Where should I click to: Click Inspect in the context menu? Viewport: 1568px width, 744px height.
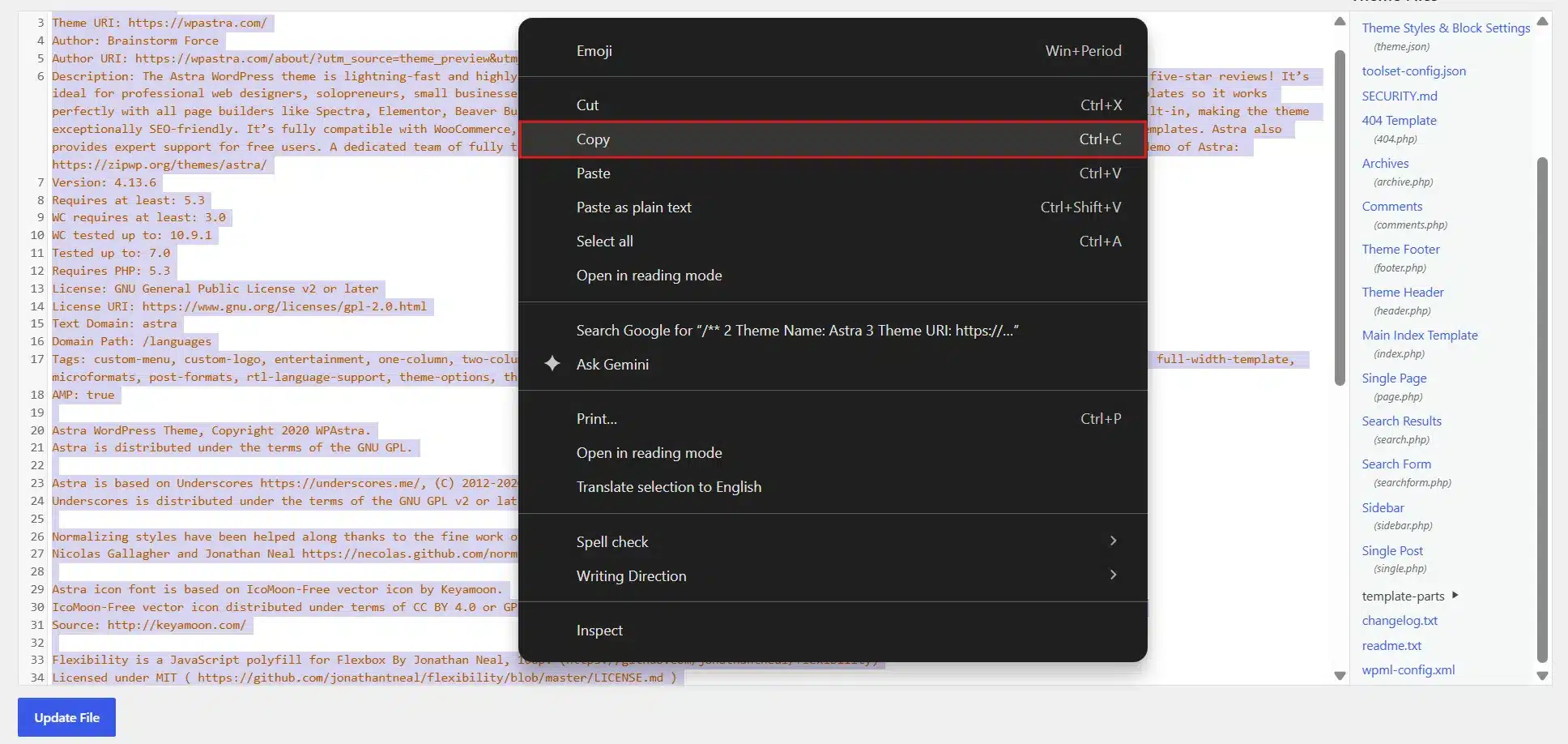(833, 630)
